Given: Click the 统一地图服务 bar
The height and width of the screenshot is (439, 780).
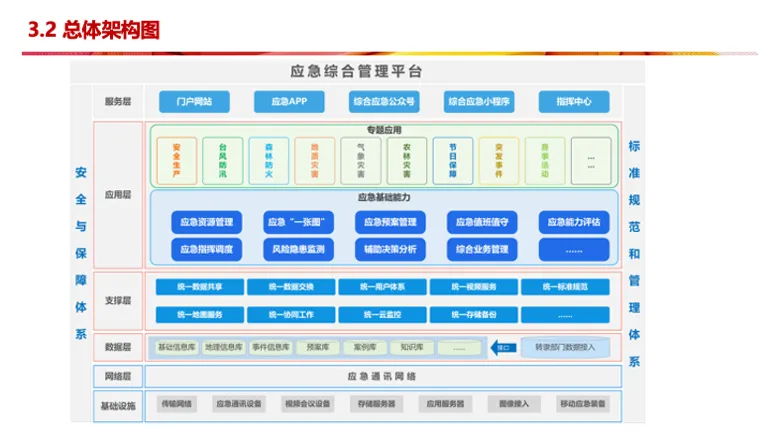Looking at the screenshot, I should [200, 315].
